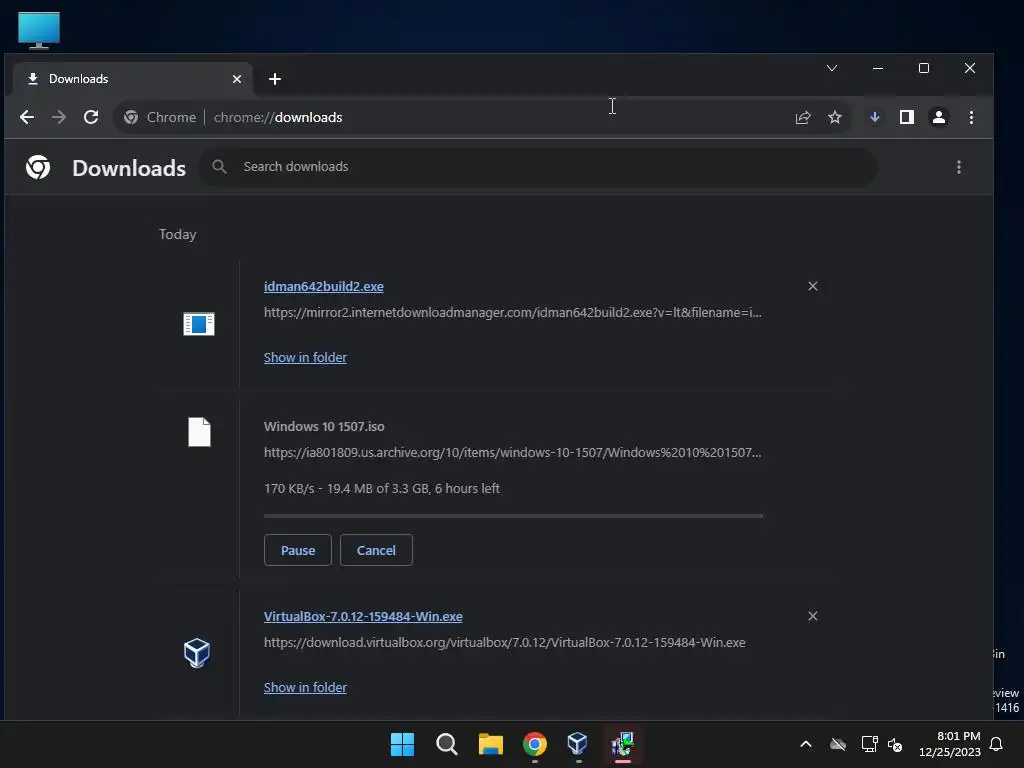The width and height of the screenshot is (1024, 768).
Task: Click the installer app icon in taskbar
Action: (x=622, y=744)
